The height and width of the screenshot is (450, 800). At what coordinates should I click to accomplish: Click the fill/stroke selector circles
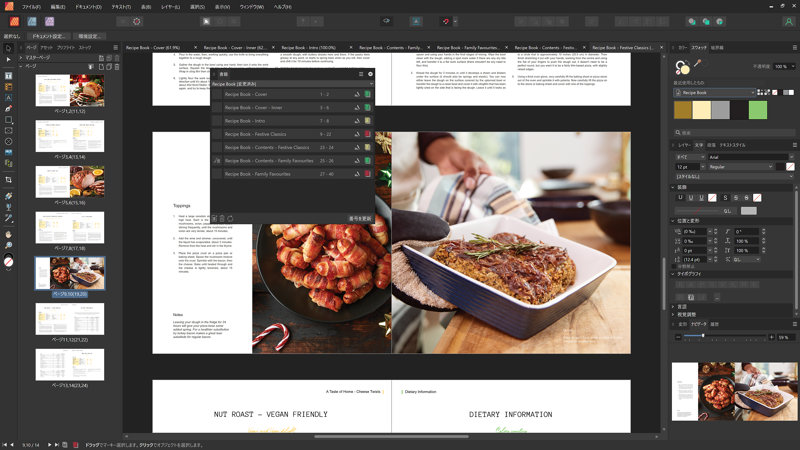(x=682, y=67)
